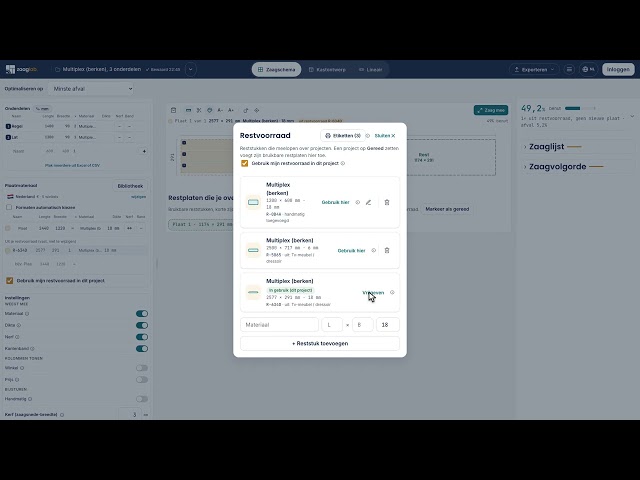Image resolution: width=640 pixels, height=480 pixels.
Task: Click the Reststuk toevoegen button
Action: coord(320,344)
